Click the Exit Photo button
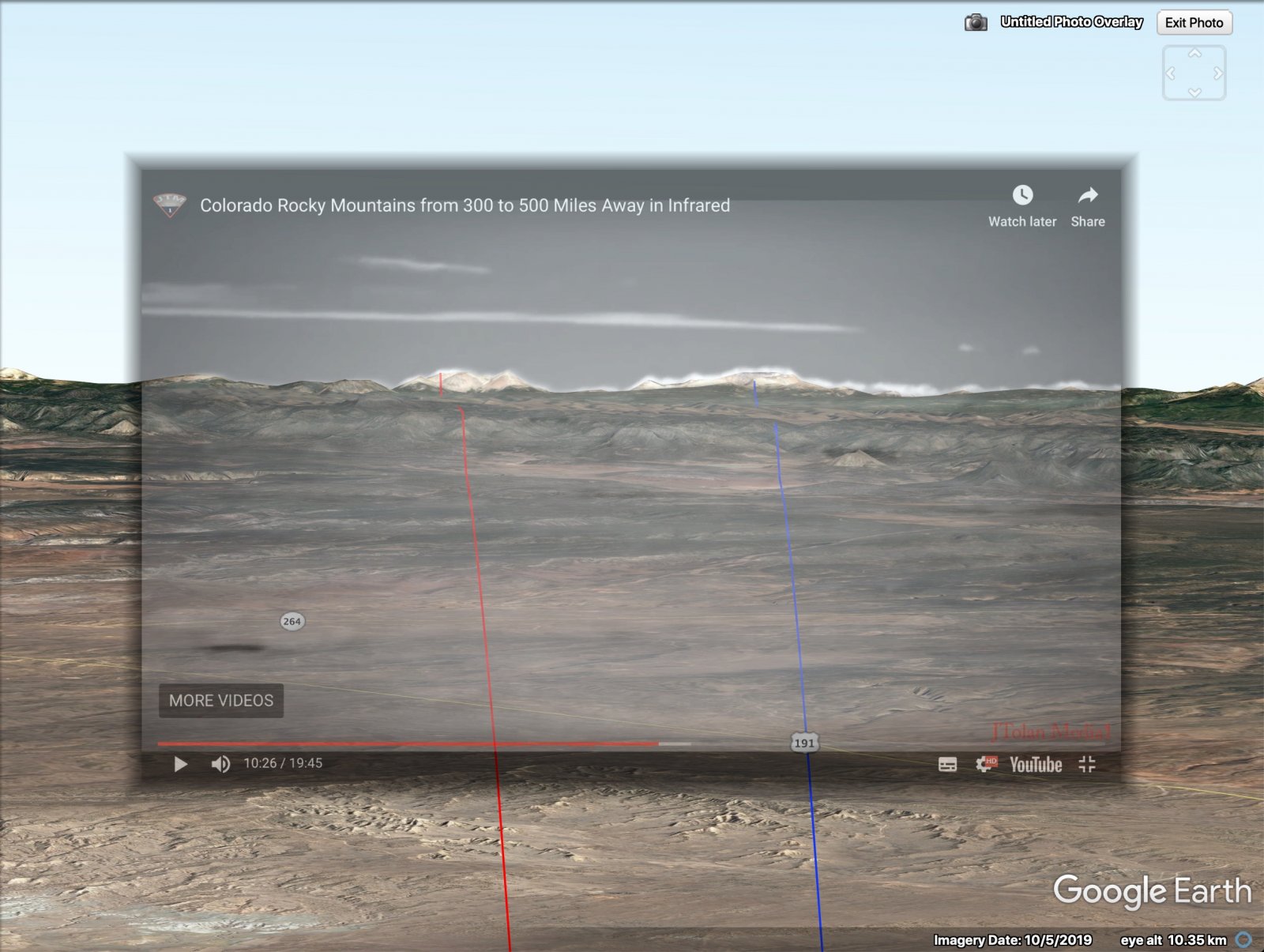The image size is (1264, 952). tap(1193, 23)
